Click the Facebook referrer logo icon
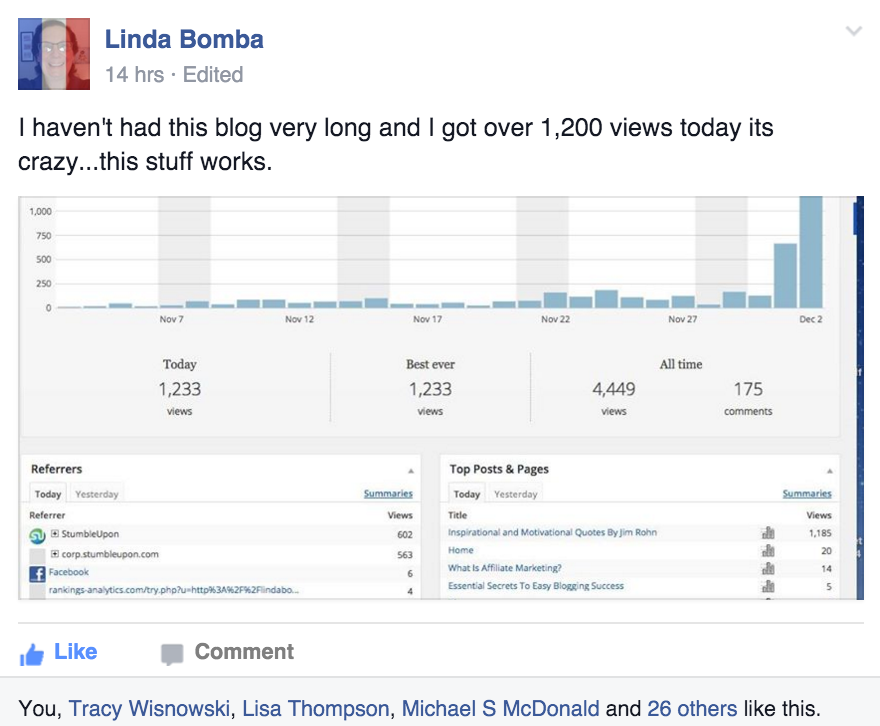Image resolution: width=880 pixels, height=726 pixels. pyautogui.click(x=37, y=574)
